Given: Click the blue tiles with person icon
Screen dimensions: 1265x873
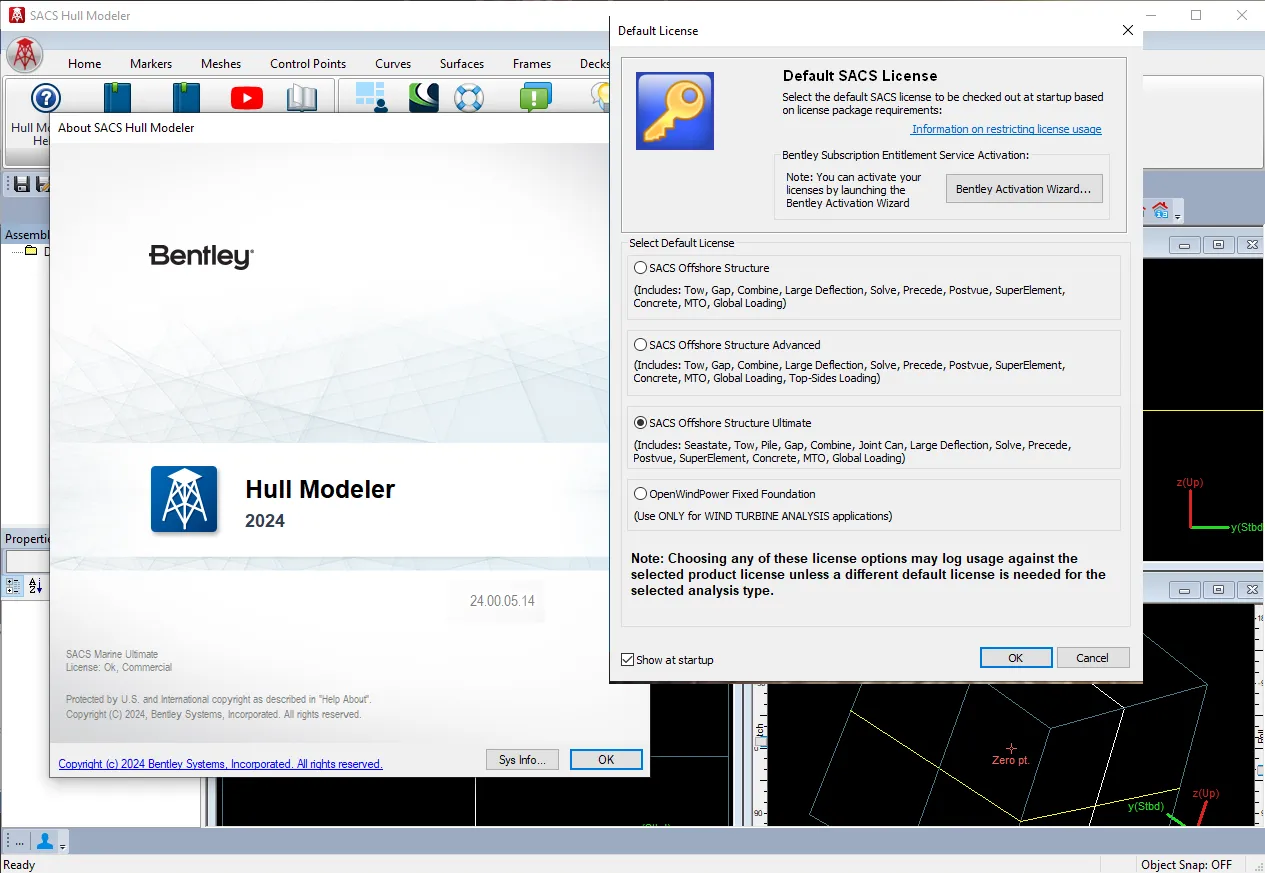Looking at the screenshot, I should [x=370, y=97].
